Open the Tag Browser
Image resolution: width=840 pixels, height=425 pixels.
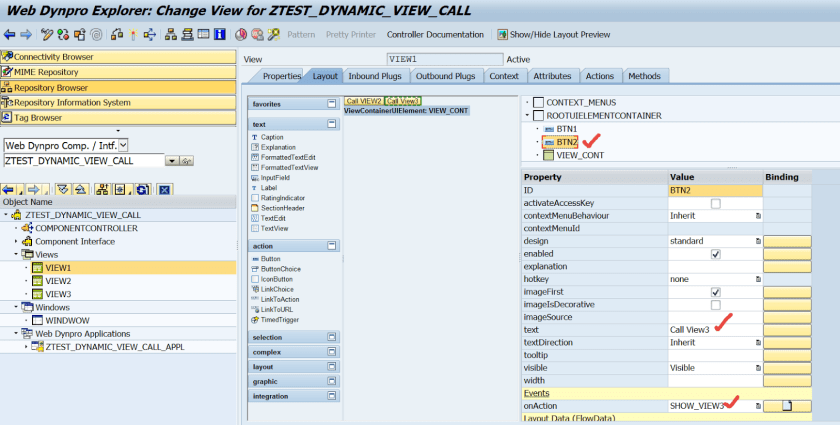(x=118, y=117)
